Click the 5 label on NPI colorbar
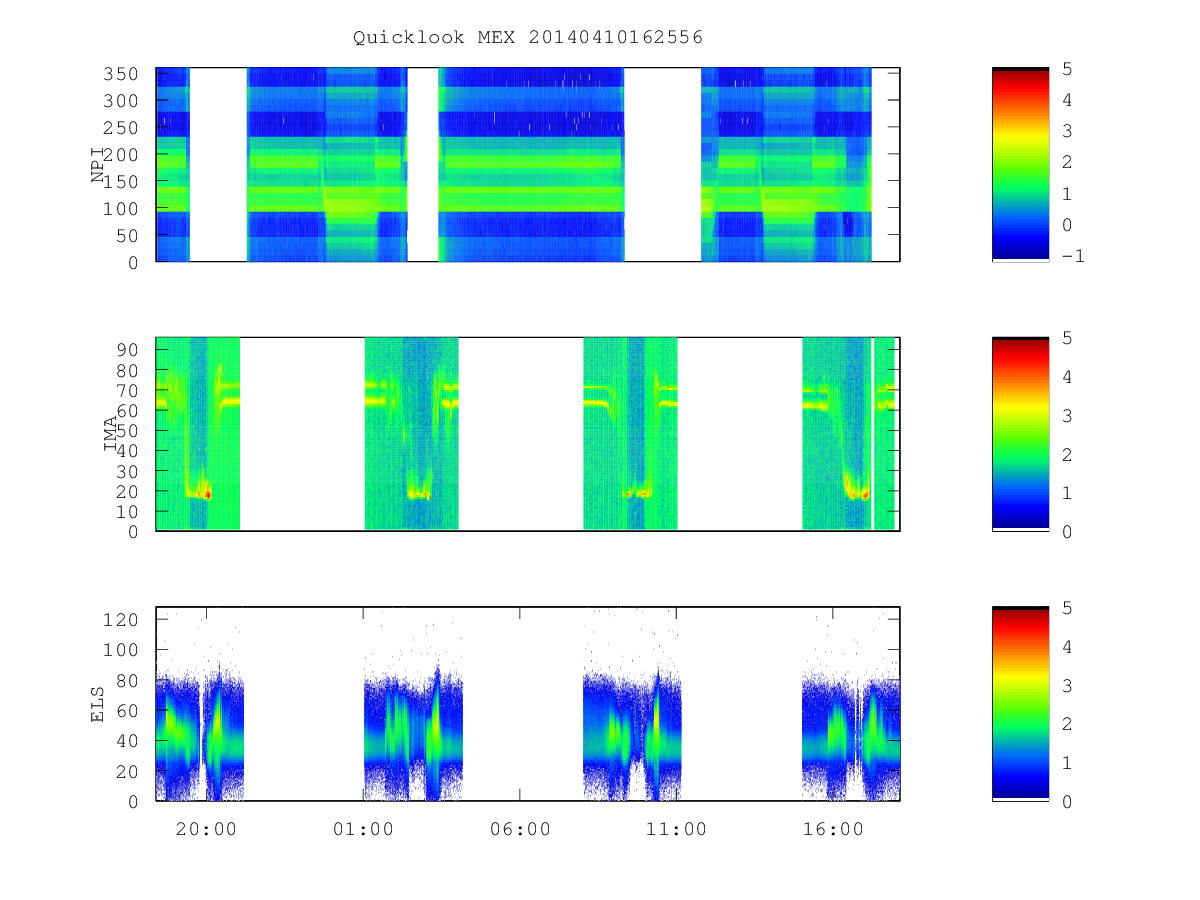Screen dimensions: 1200x900 [x=1067, y=68]
